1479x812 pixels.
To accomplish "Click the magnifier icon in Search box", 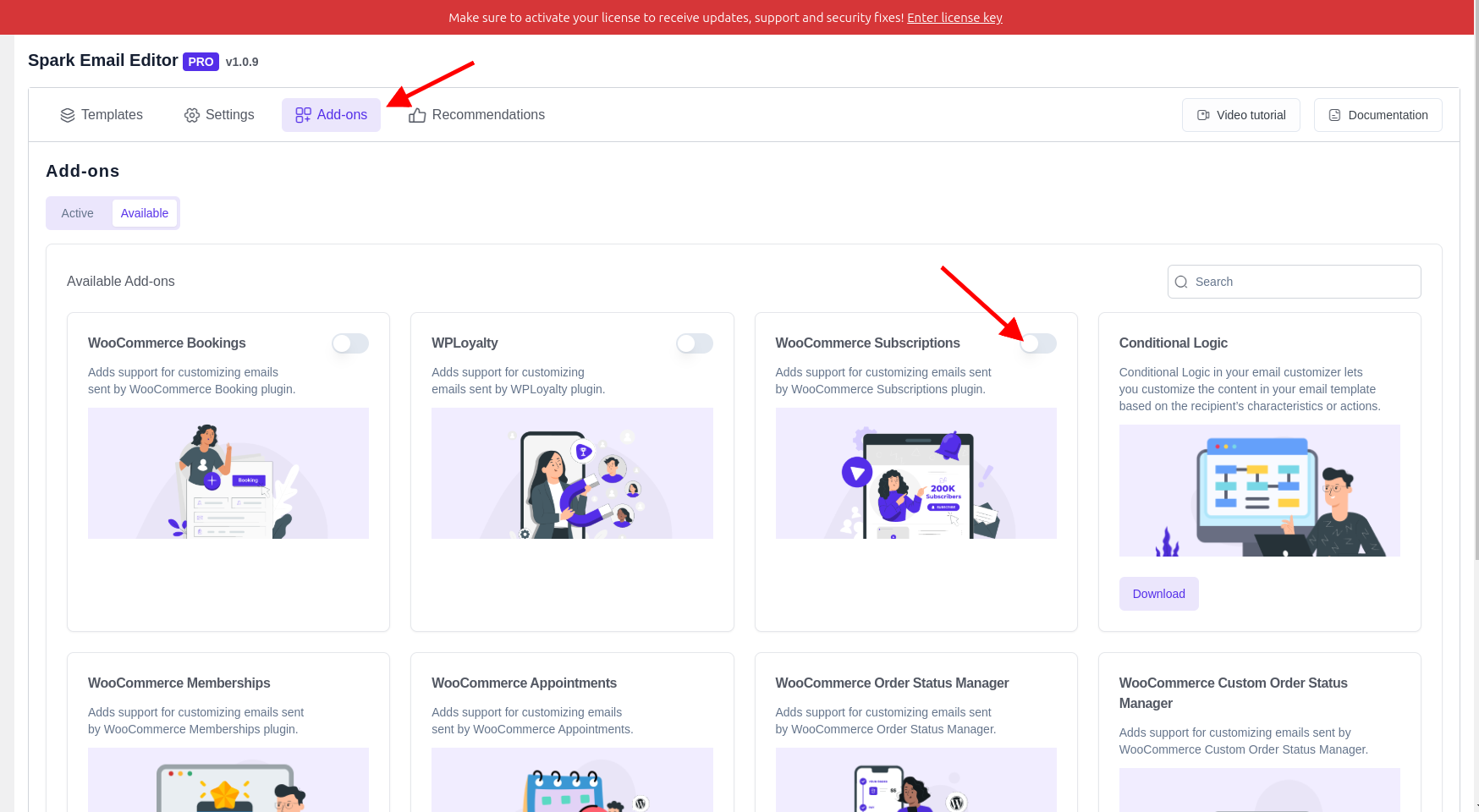I will point(1181,282).
